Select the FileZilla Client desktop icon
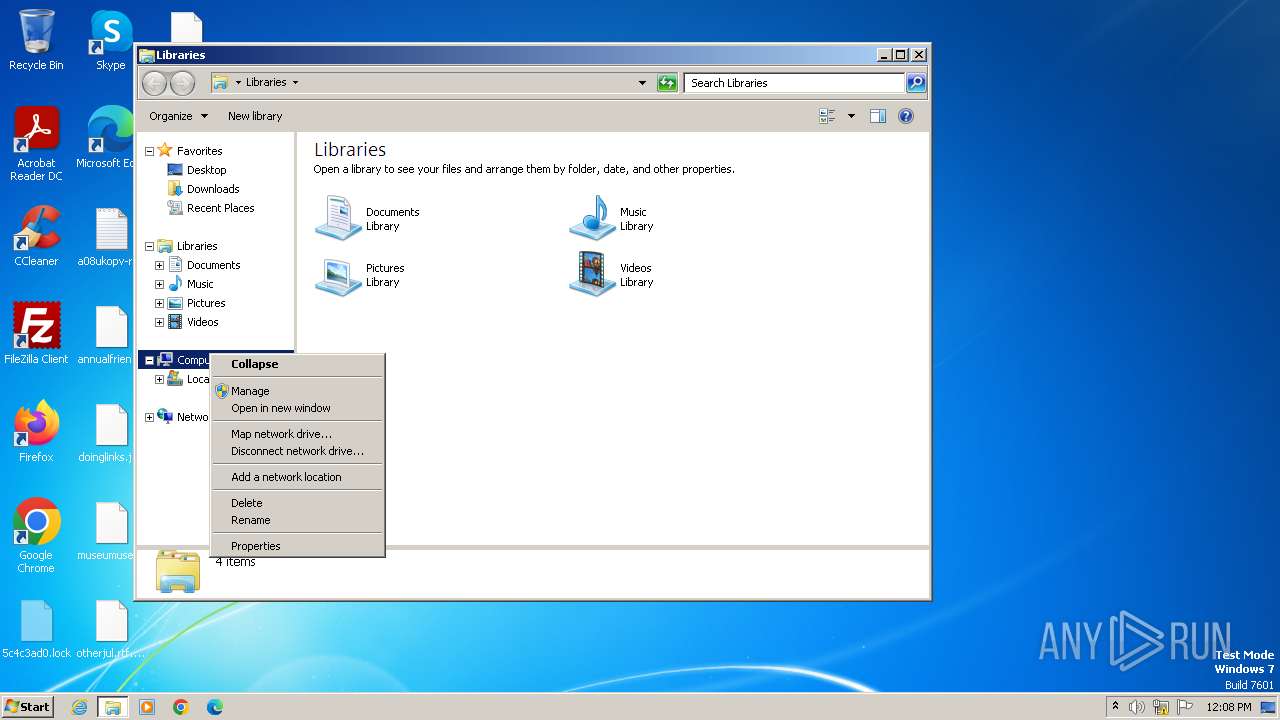The width and height of the screenshot is (1280, 720). (x=36, y=334)
